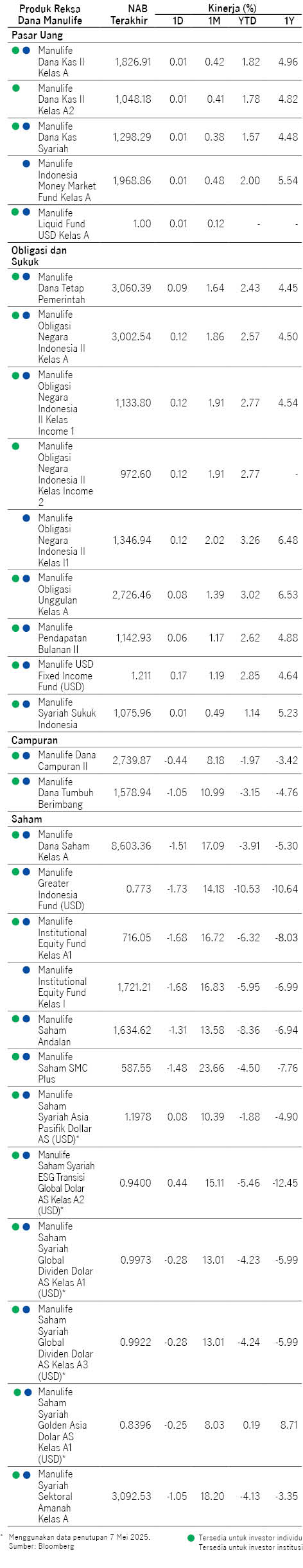This screenshot has width=303, height=1568.
Task: Select the YTD performance column header
Action: [x=247, y=21]
